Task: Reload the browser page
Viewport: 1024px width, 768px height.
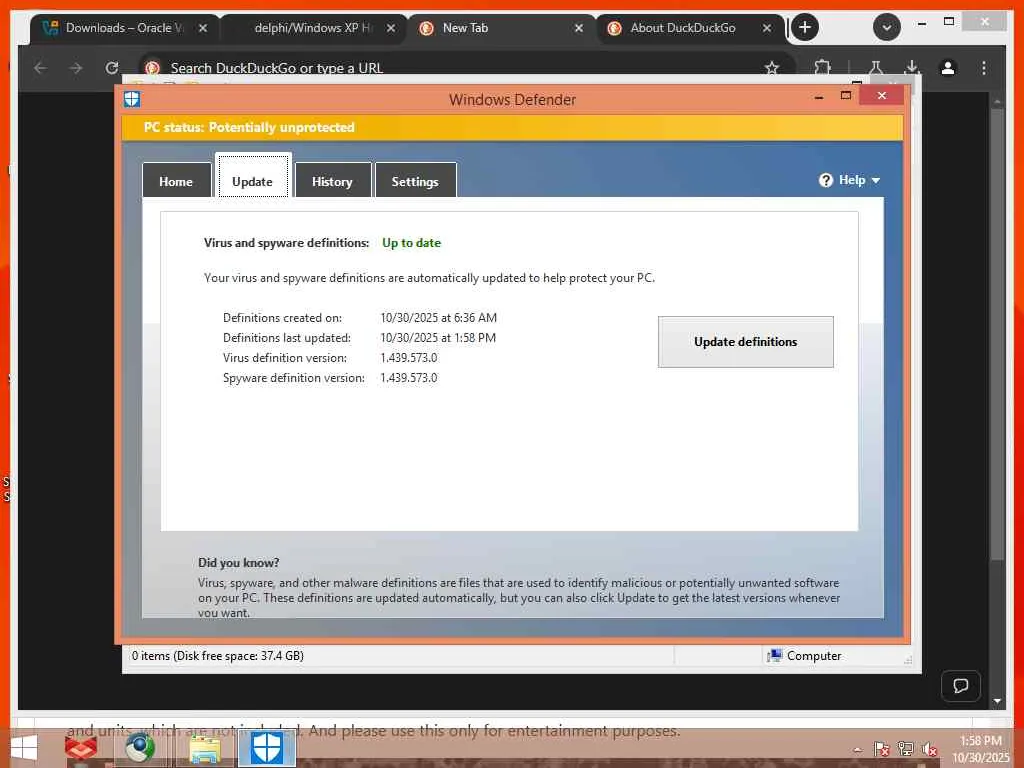Action: point(112,68)
